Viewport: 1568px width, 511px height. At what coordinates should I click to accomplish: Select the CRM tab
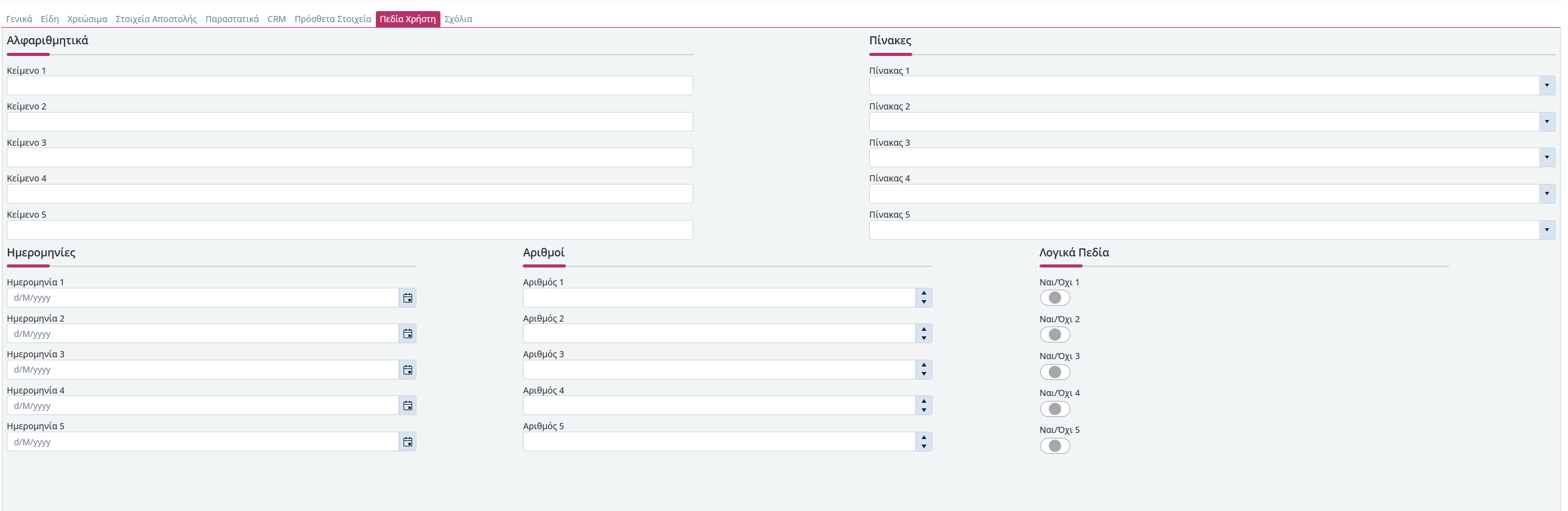pos(276,19)
